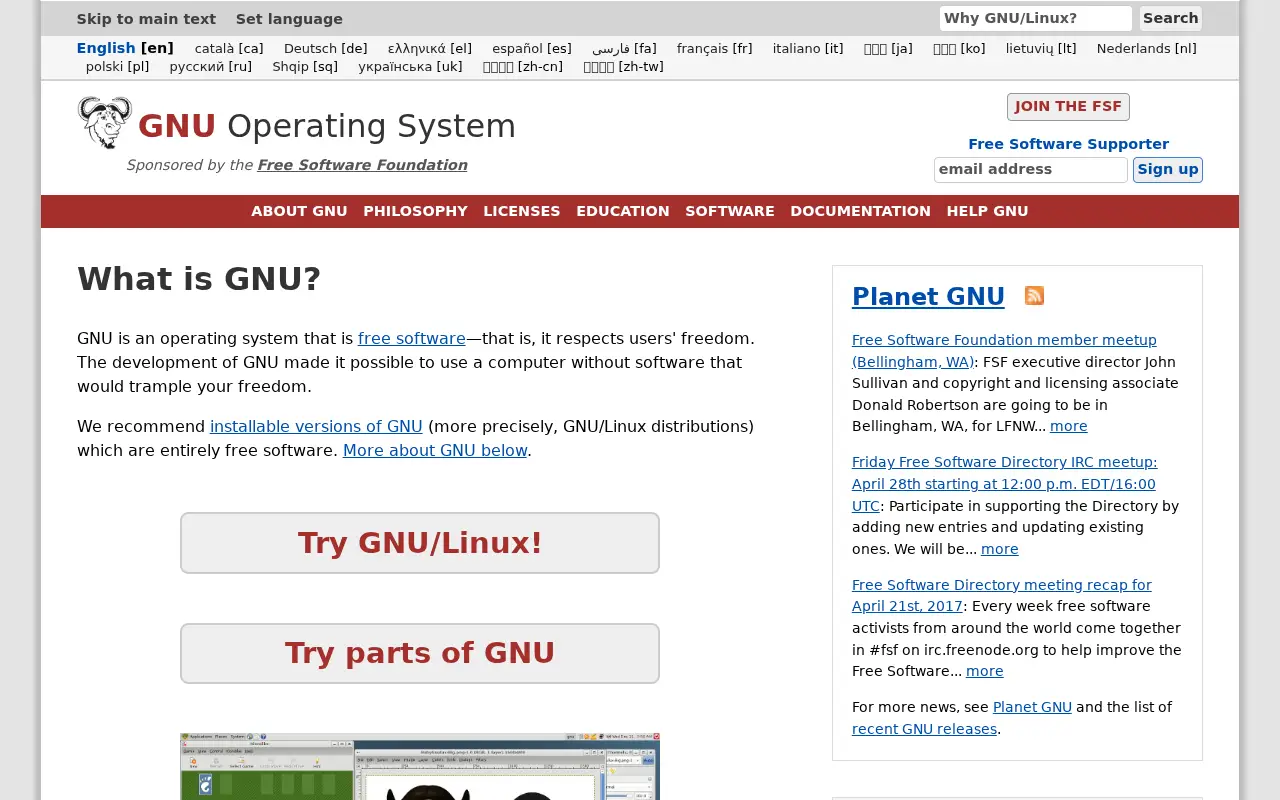Open the EDUCATION menu item
The height and width of the screenshot is (800, 1280).
[x=623, y=211]
